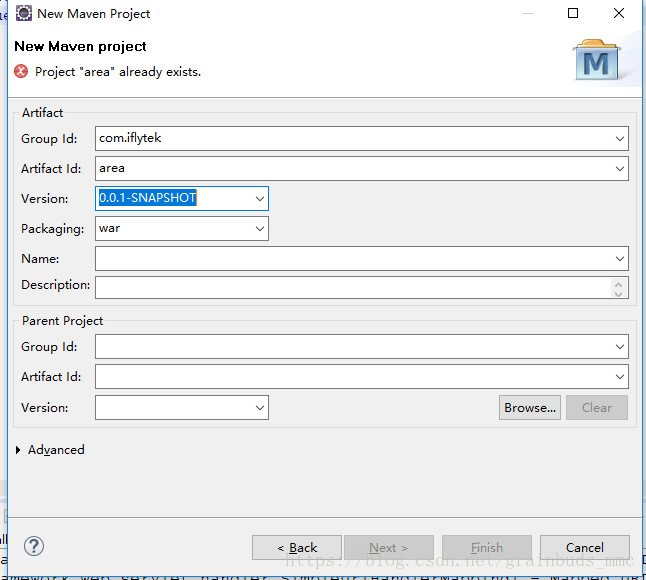The image size is (646, 580).
Task: Open the Artifact Version dropdown arrow
Action: [x=260, y=199]
